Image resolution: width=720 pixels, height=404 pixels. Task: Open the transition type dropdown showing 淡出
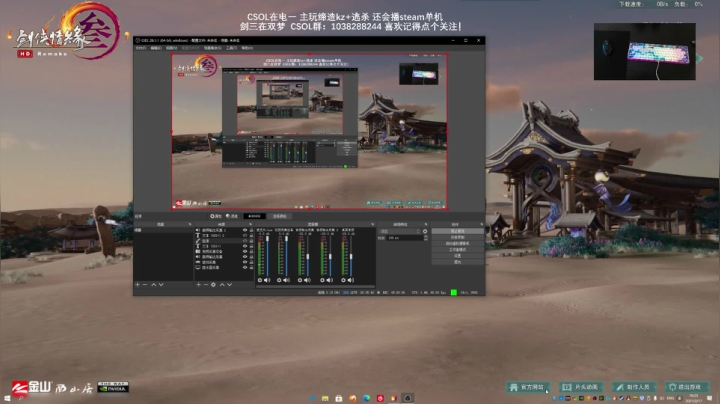tap(399, 231)
